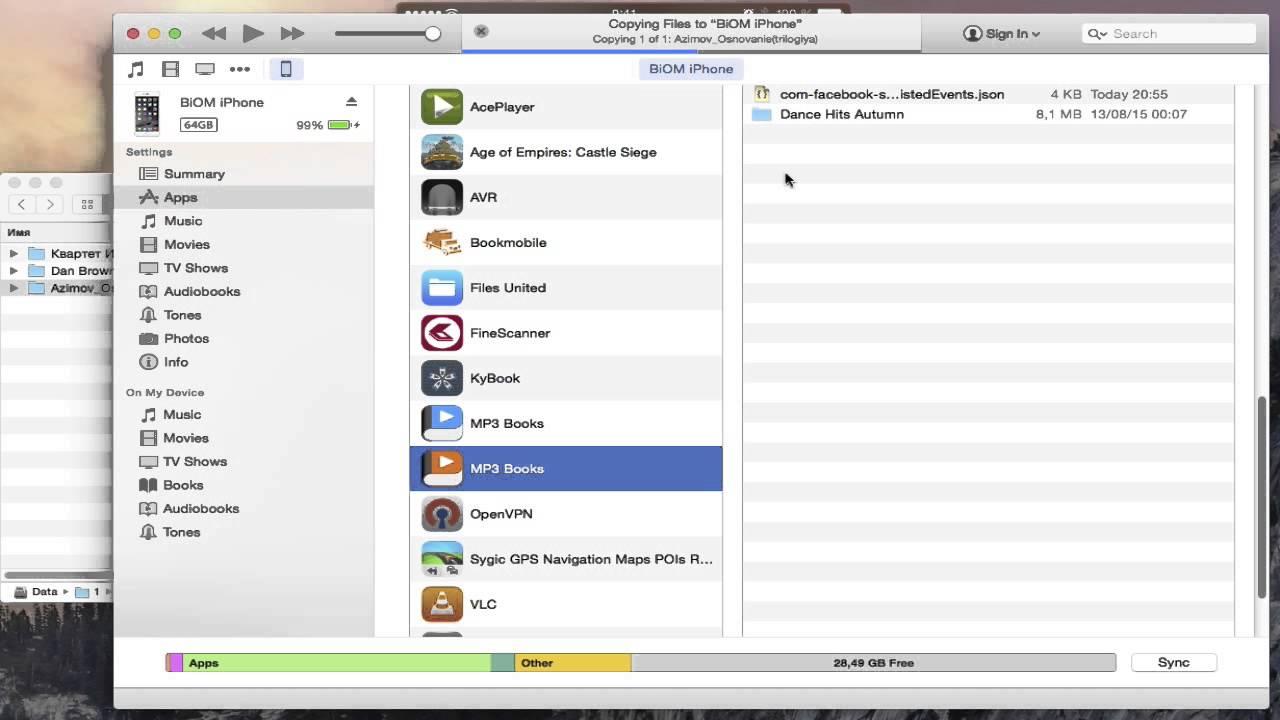Image resolution: width=1280 pixels, height=720 pixels.
Task: Click the fast-forward playback button
Action: click(292, 34)
